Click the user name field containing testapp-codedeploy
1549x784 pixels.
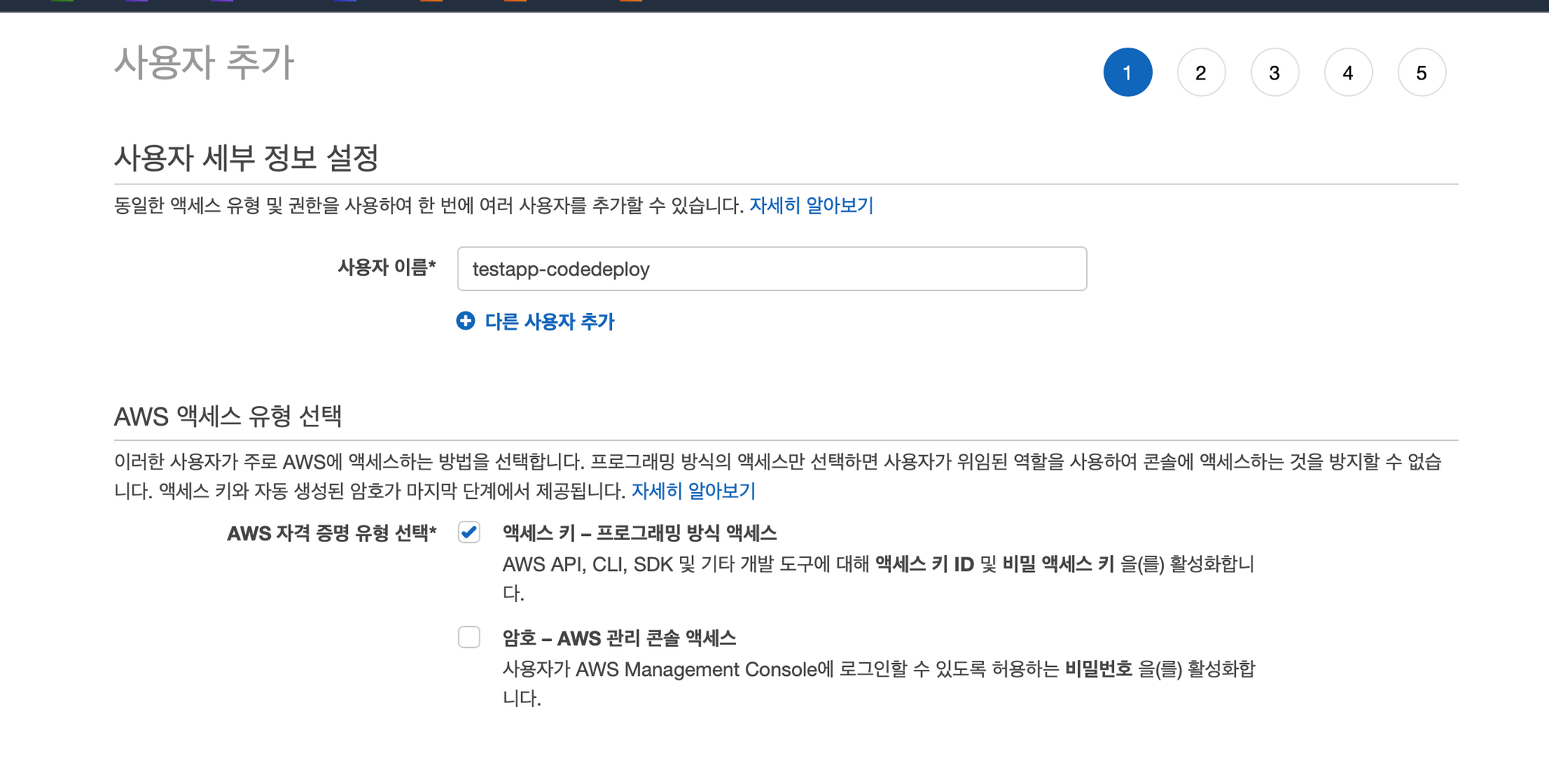(x=772, y=268)
